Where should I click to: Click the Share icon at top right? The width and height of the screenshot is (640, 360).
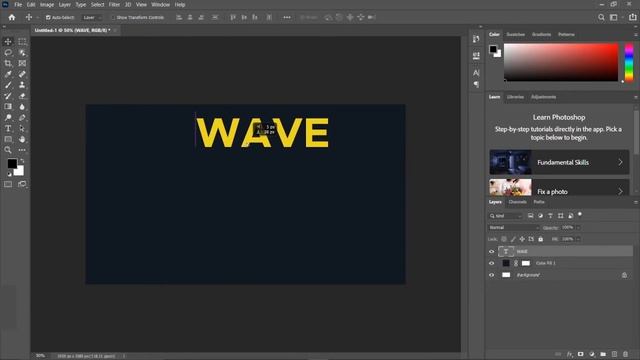click(x=633, y=17)
